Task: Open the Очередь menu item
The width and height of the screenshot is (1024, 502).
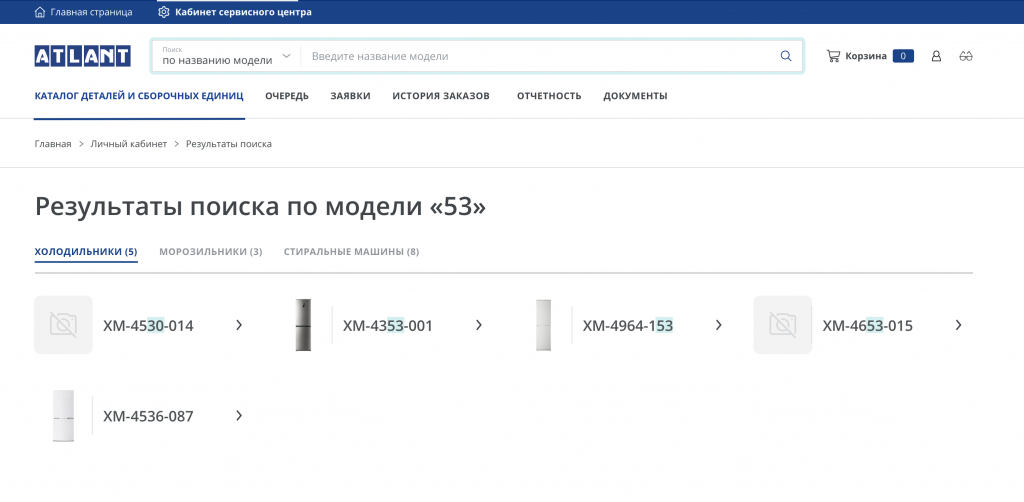Action: 286,96
